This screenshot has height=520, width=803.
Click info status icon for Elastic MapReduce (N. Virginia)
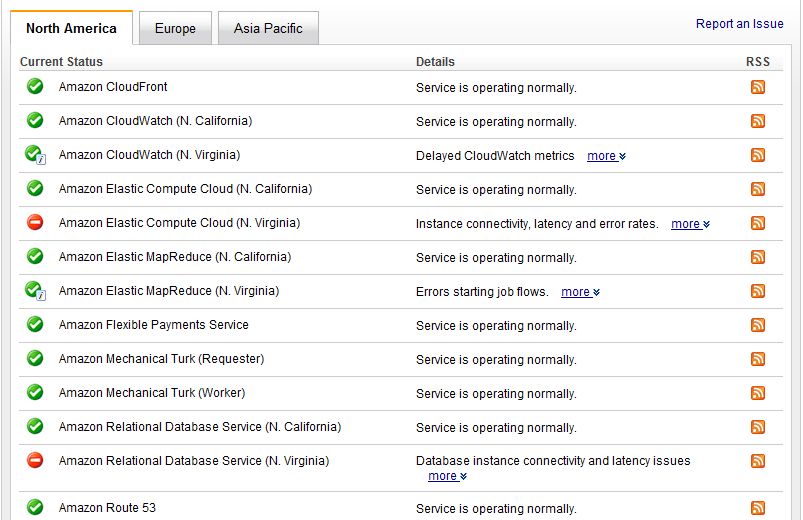pos(35,291)
